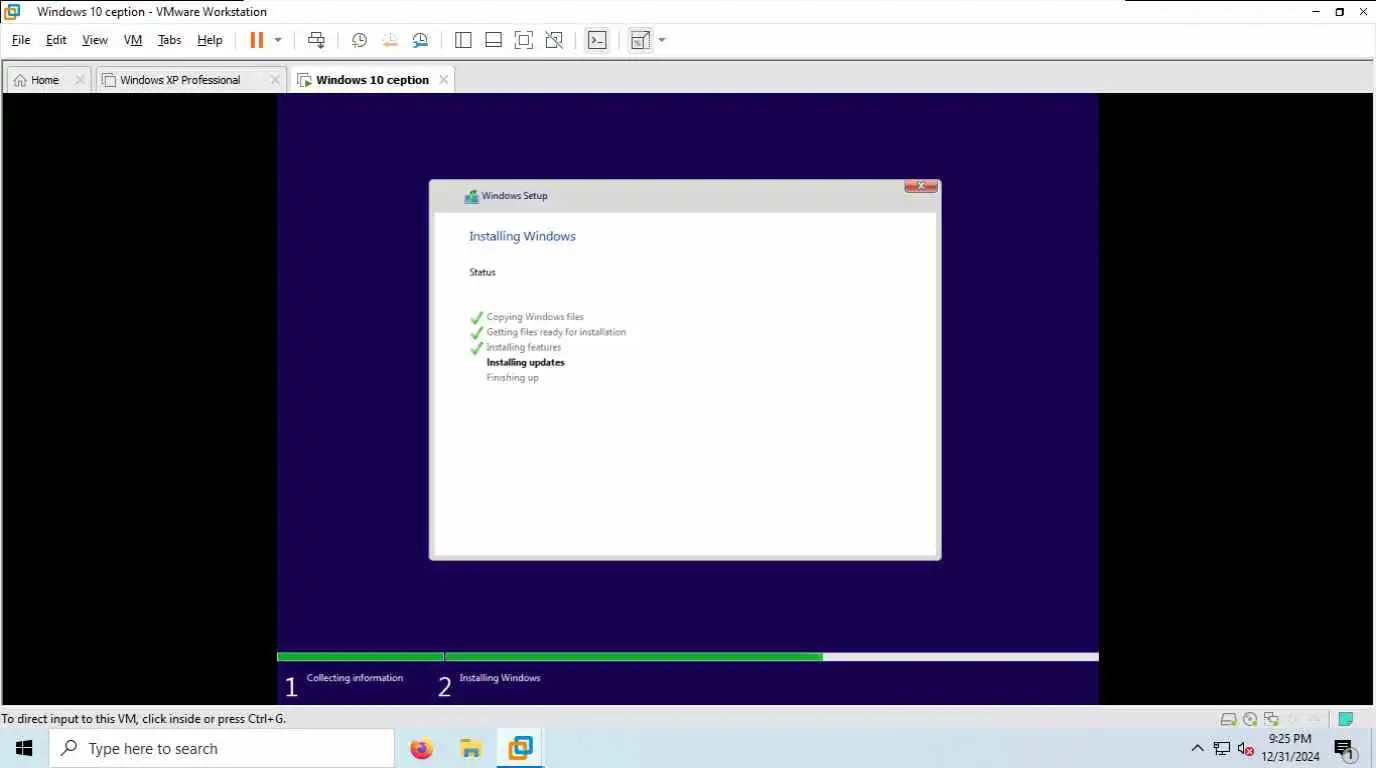Click the 'Status' label
1376x768 pixels.
(482, 272)
